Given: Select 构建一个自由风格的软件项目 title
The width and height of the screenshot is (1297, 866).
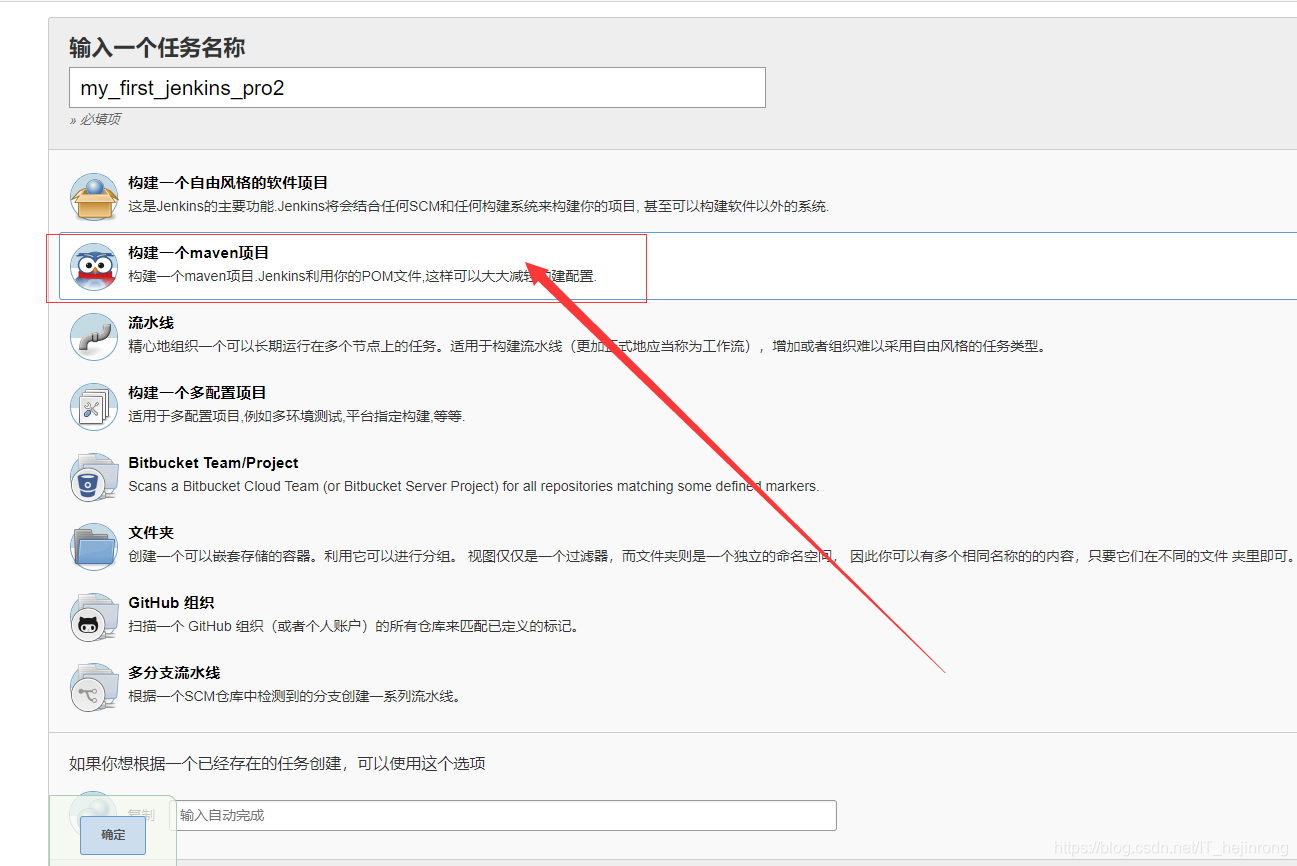Looking at the screenshot, I should (228, 183).
